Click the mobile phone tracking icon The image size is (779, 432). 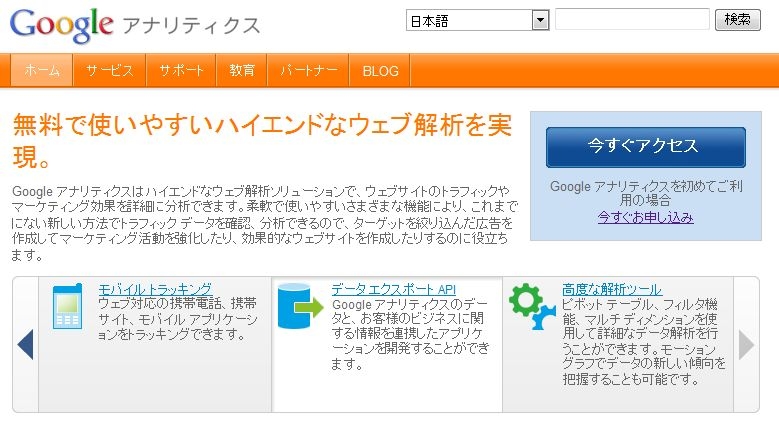pos(68,306)
